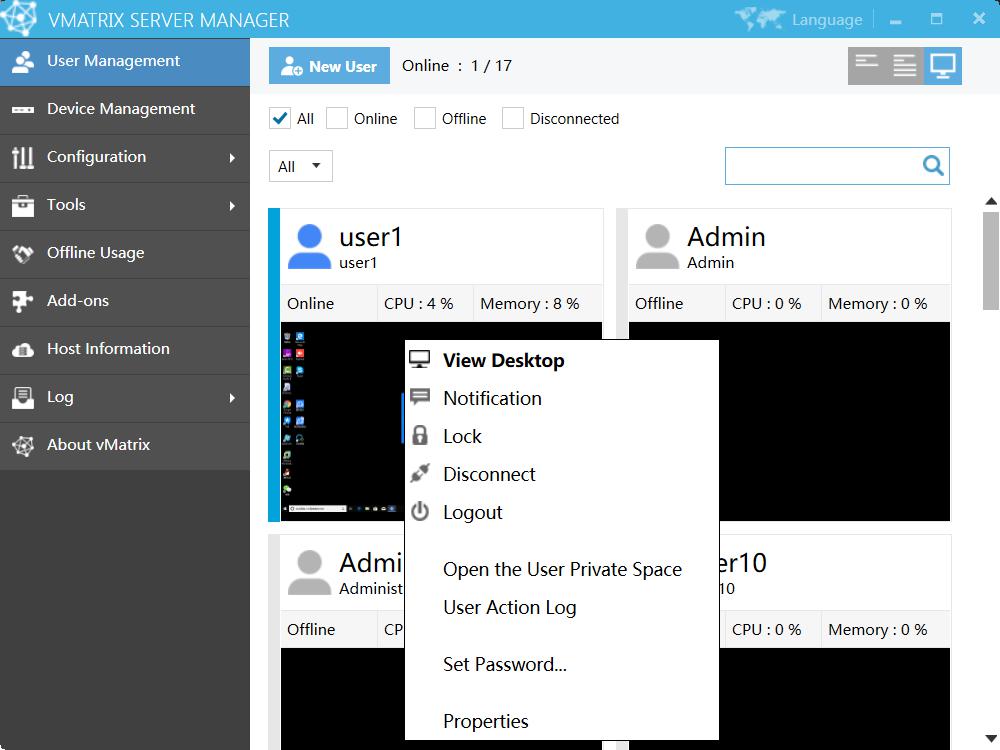Open the About vMatrix section
1000x750 pixels.
coord(125,446)
